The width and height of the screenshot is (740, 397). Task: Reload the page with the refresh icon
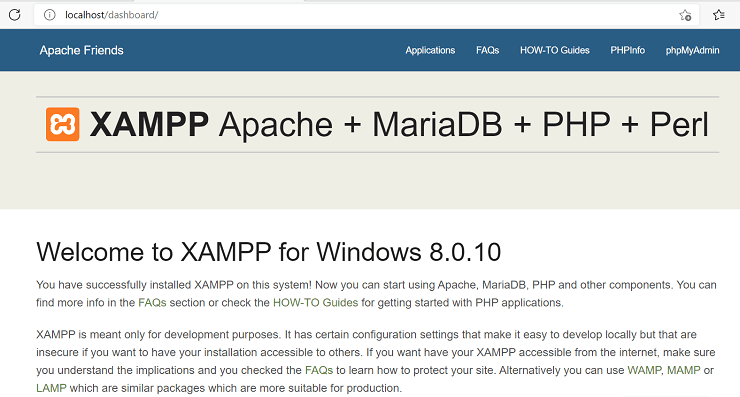pos(15,15)
